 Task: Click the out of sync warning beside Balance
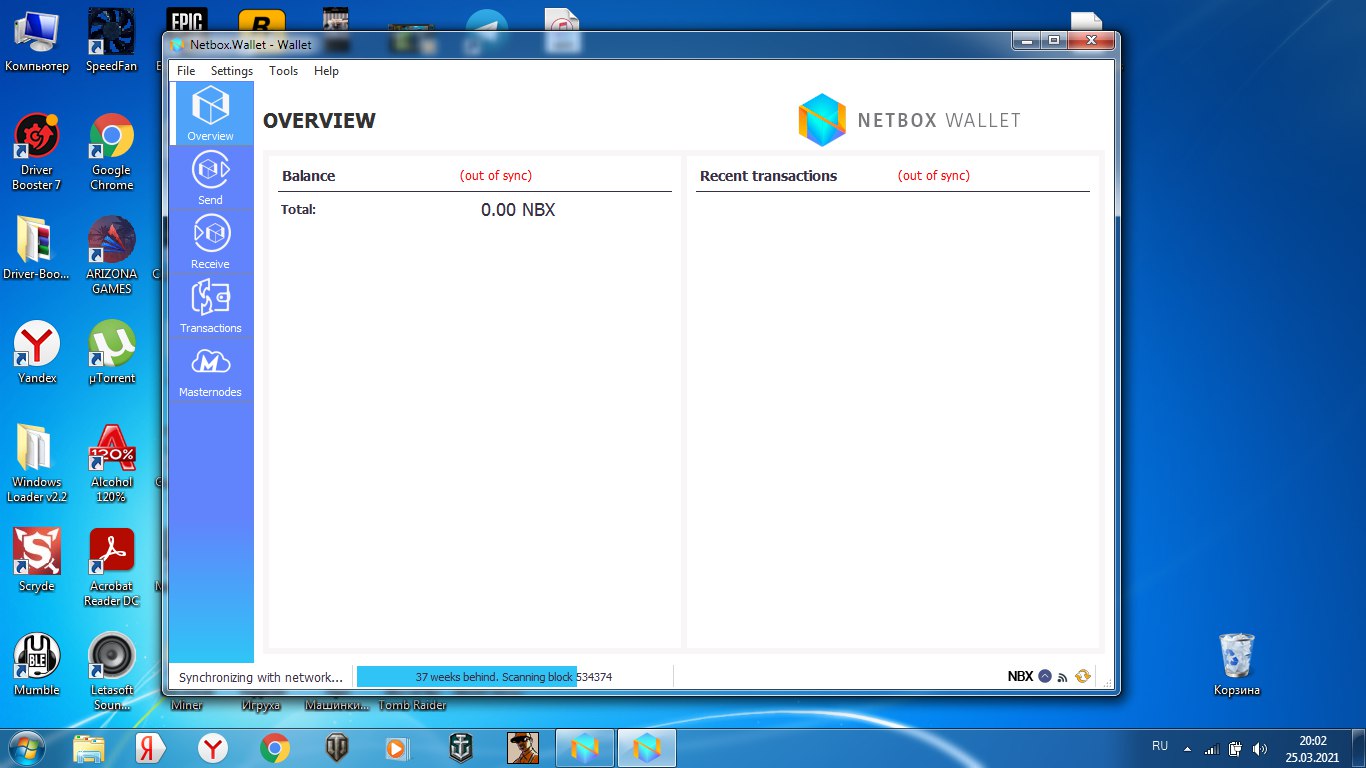coord(496,175)
